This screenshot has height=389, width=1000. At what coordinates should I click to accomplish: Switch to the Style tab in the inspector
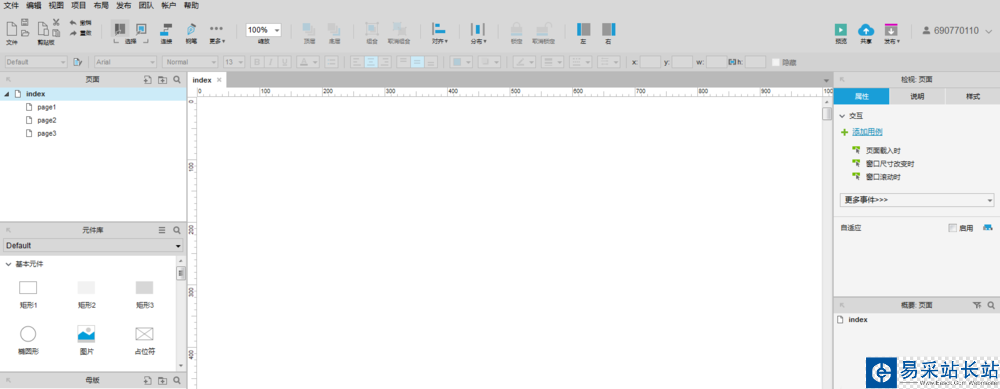pos(973,97)
